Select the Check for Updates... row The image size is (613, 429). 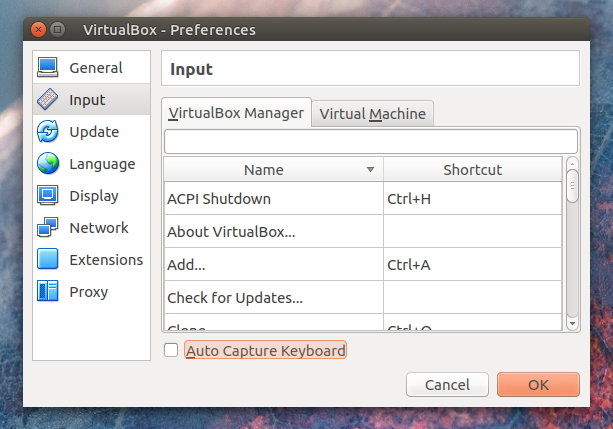273,298
